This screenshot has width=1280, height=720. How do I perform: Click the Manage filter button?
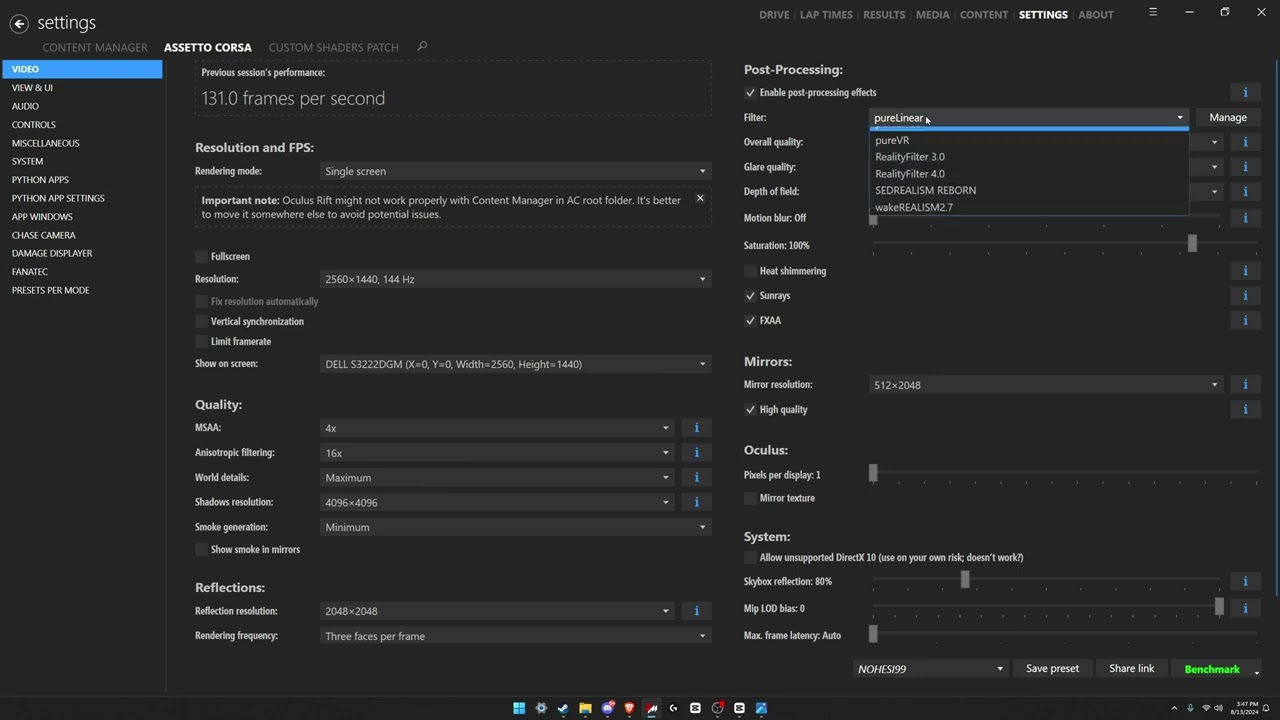[x=1228, y=118]
